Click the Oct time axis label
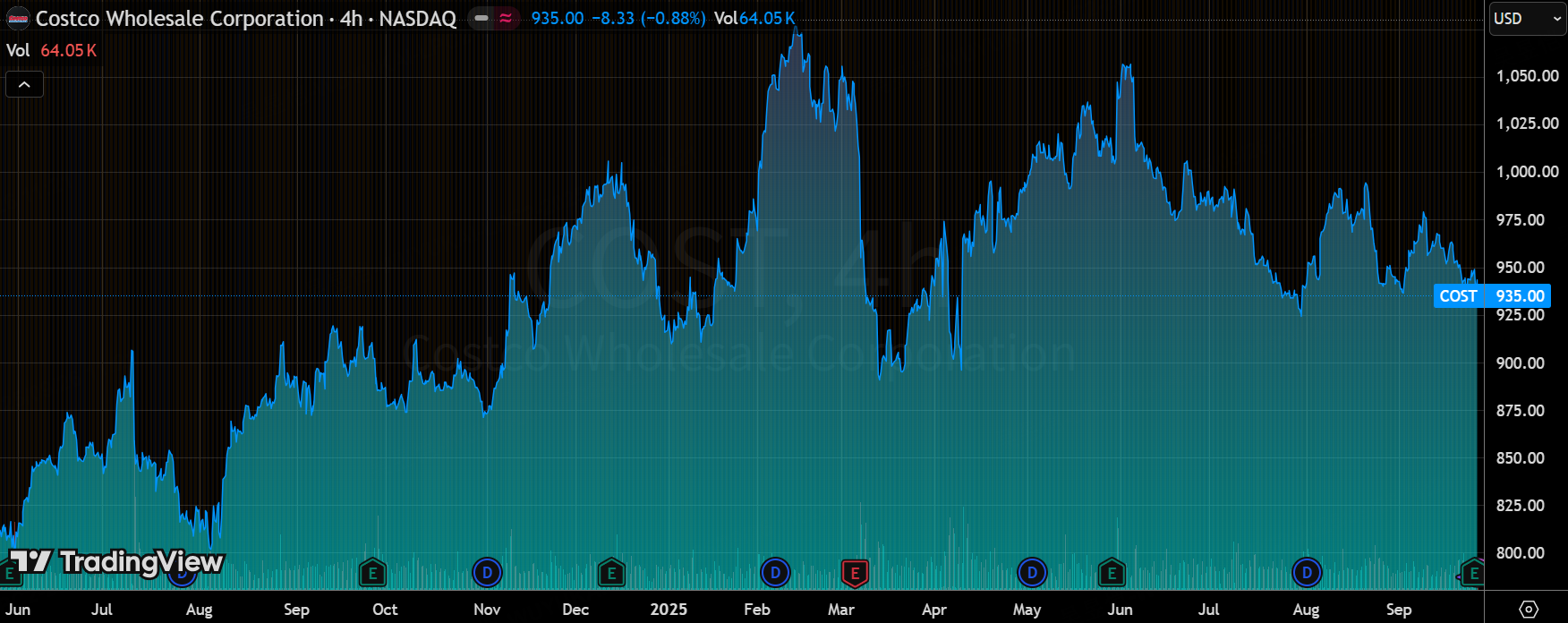 point(385,610)
